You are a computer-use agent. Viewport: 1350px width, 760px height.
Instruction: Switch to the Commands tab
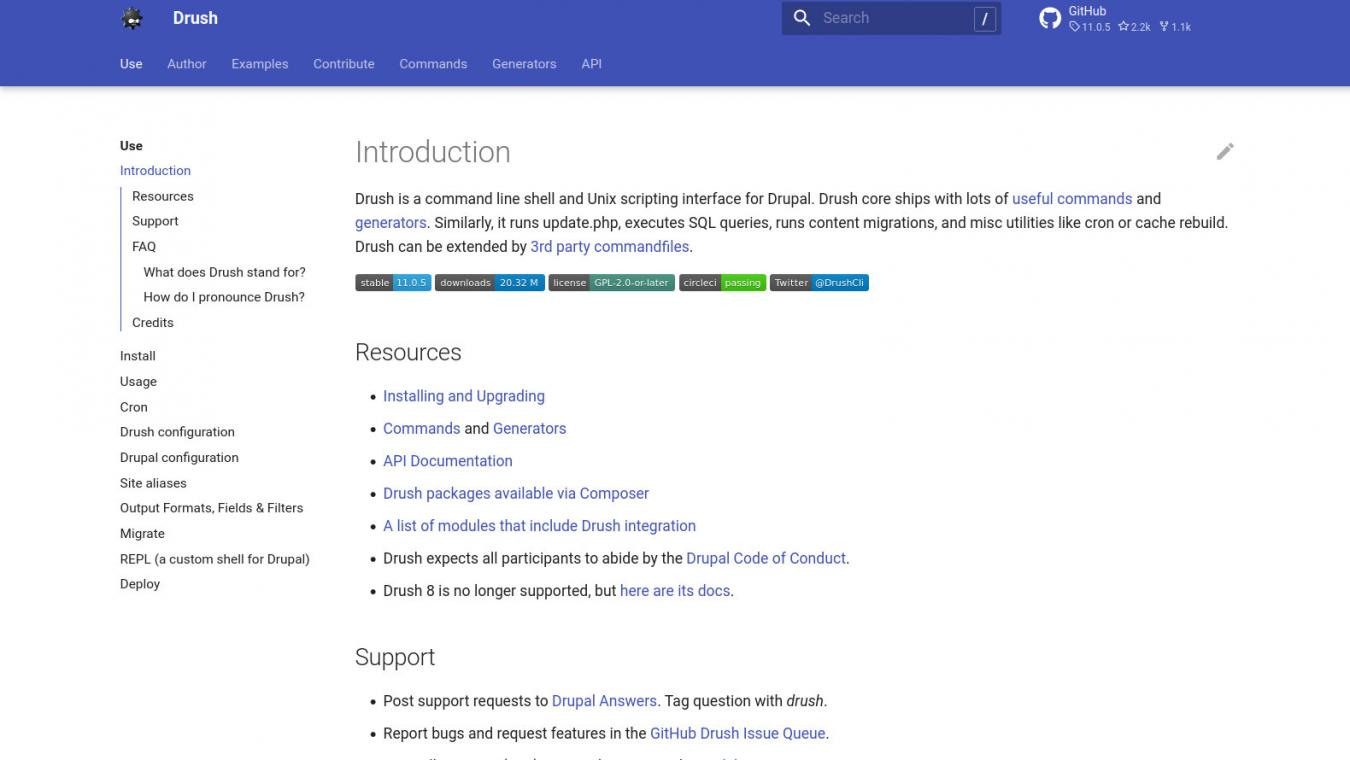[x=433, y=64]
